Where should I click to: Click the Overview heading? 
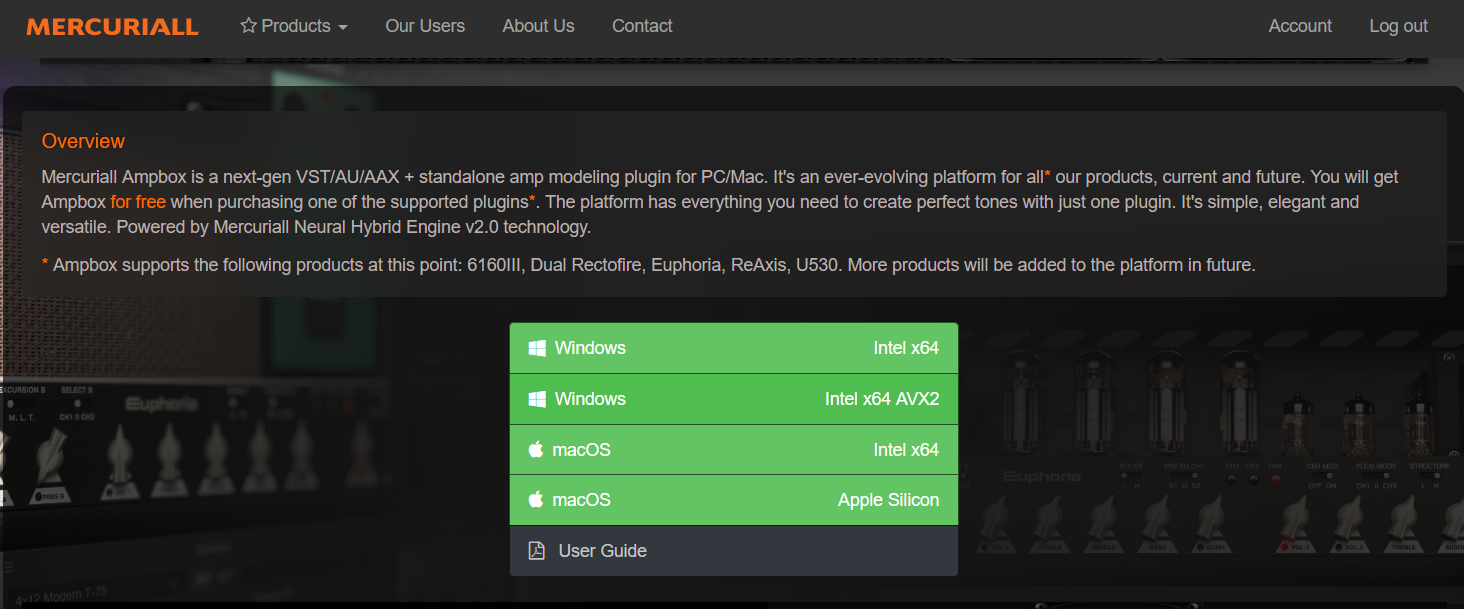pos(83,141)
